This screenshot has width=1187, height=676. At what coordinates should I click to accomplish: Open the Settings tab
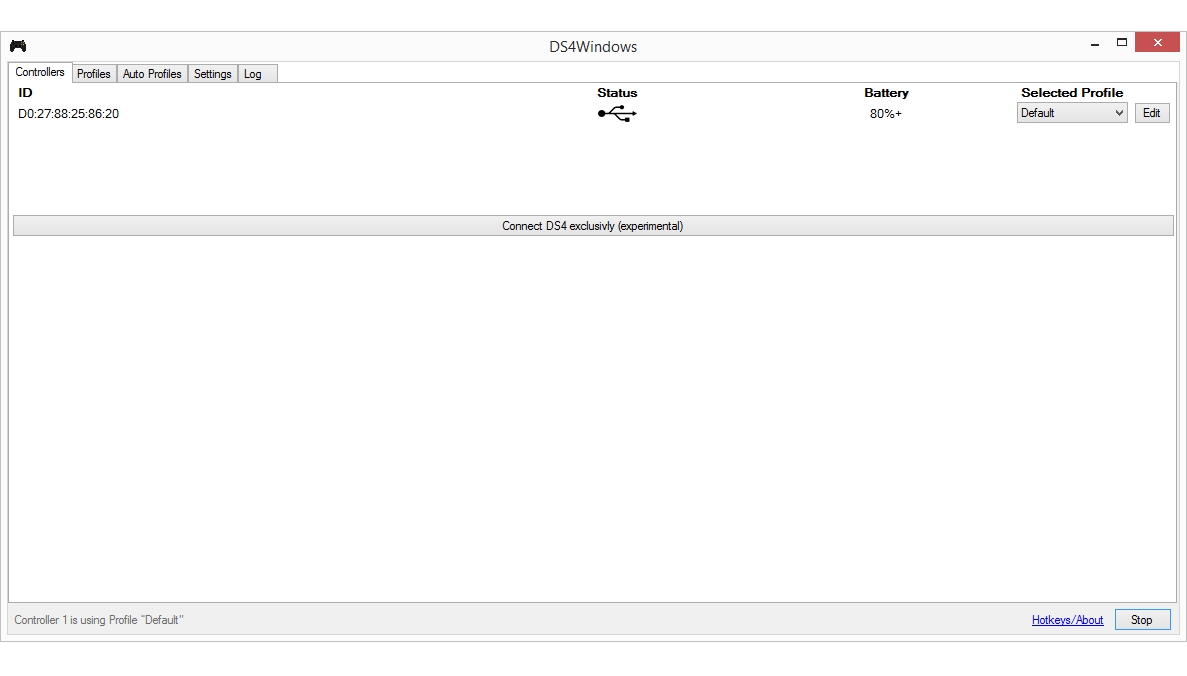(x=212, y=73)
